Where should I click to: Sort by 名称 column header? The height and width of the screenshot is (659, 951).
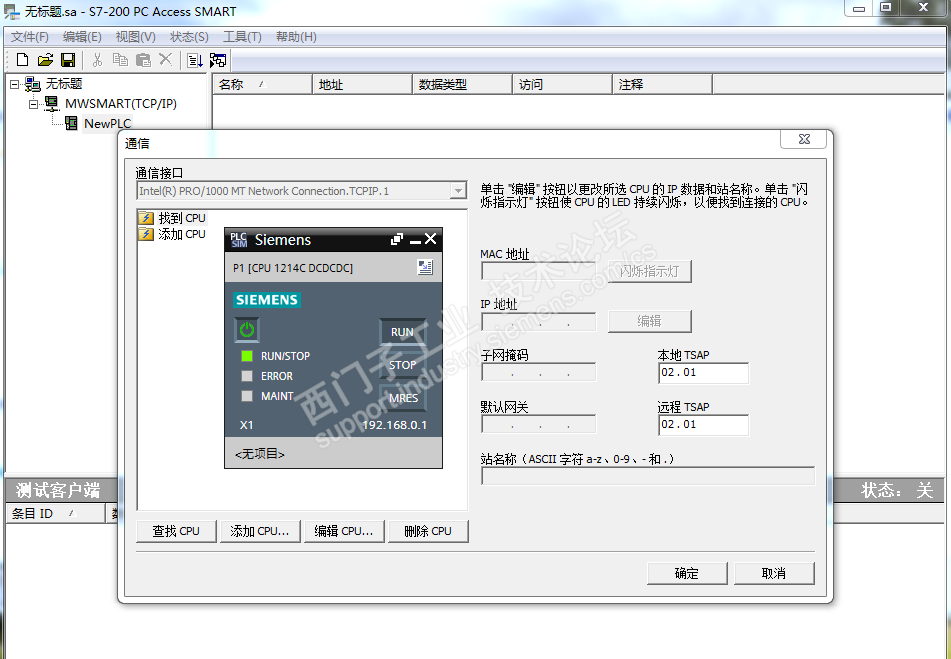[x=262, y=85]
